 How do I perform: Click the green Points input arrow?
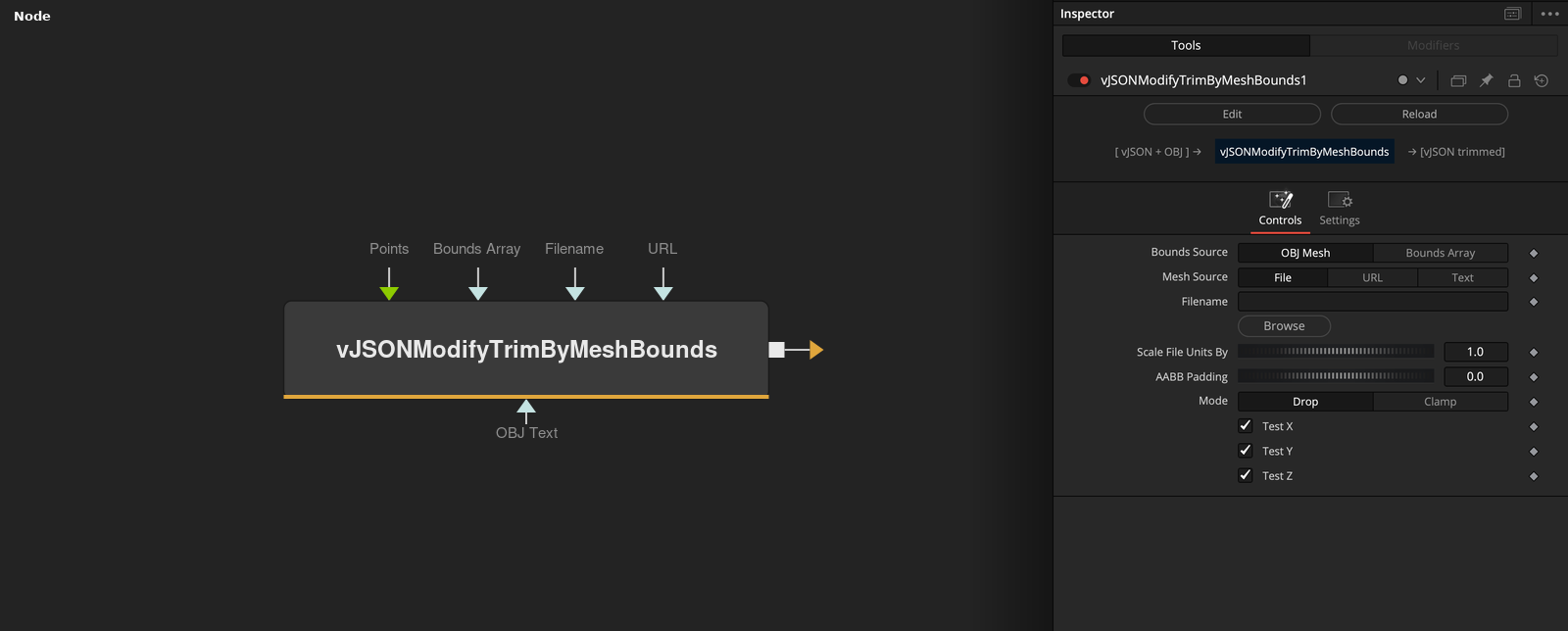click(x=389, y=293)
